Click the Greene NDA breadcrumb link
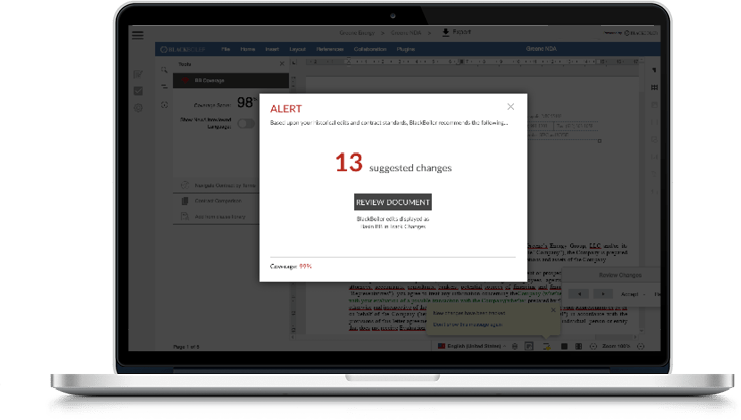 click(406, 33)
